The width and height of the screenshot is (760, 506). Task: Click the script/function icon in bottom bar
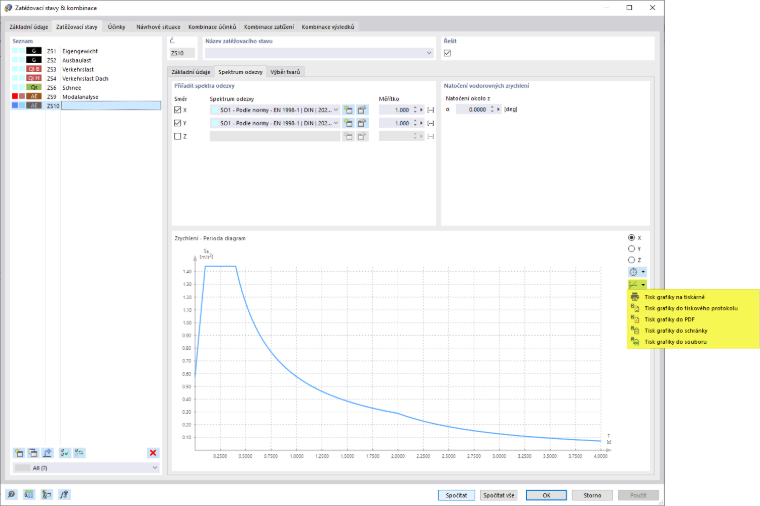pyautogui.click(x=64, y=494)
